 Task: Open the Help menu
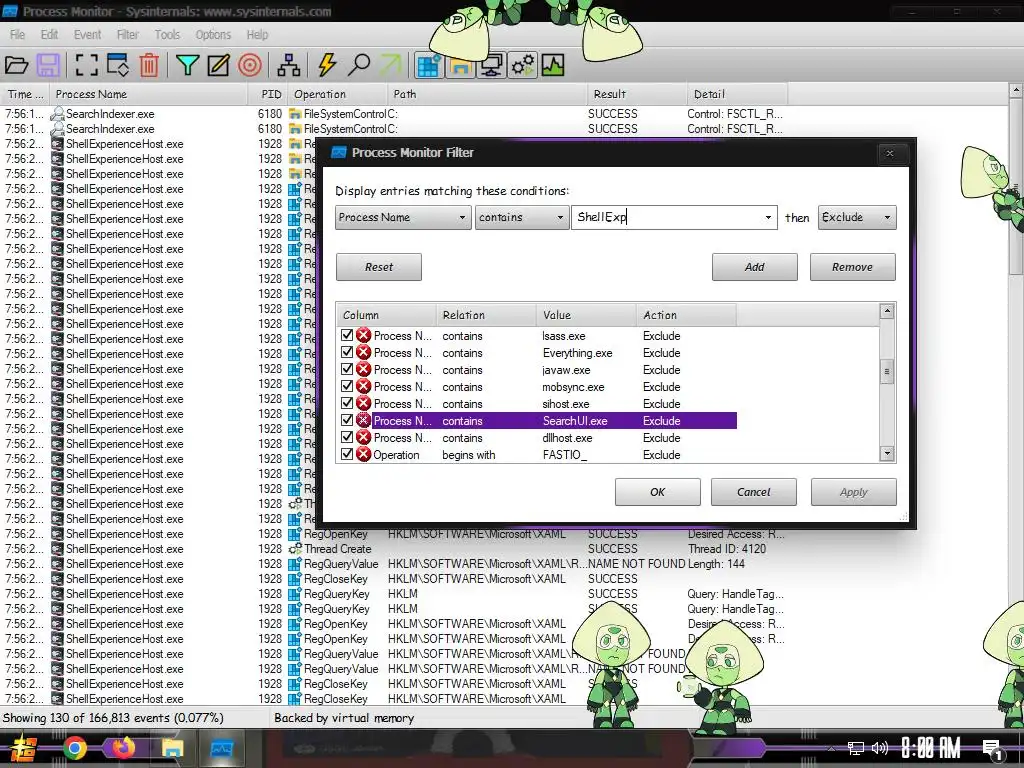[x=257, y=35]
